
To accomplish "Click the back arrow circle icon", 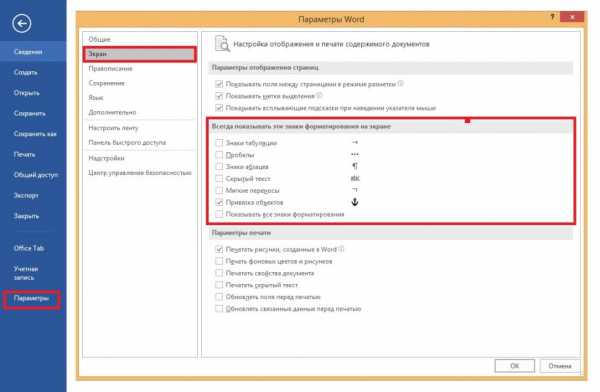I will point(21,24).
